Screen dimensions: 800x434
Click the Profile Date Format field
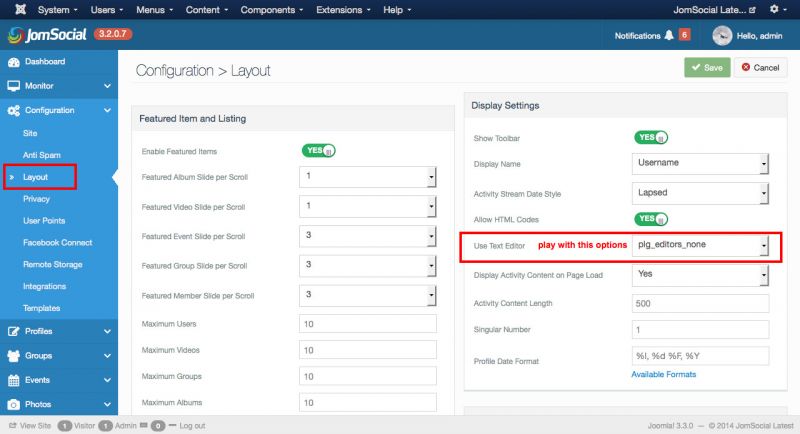(700, 356)
